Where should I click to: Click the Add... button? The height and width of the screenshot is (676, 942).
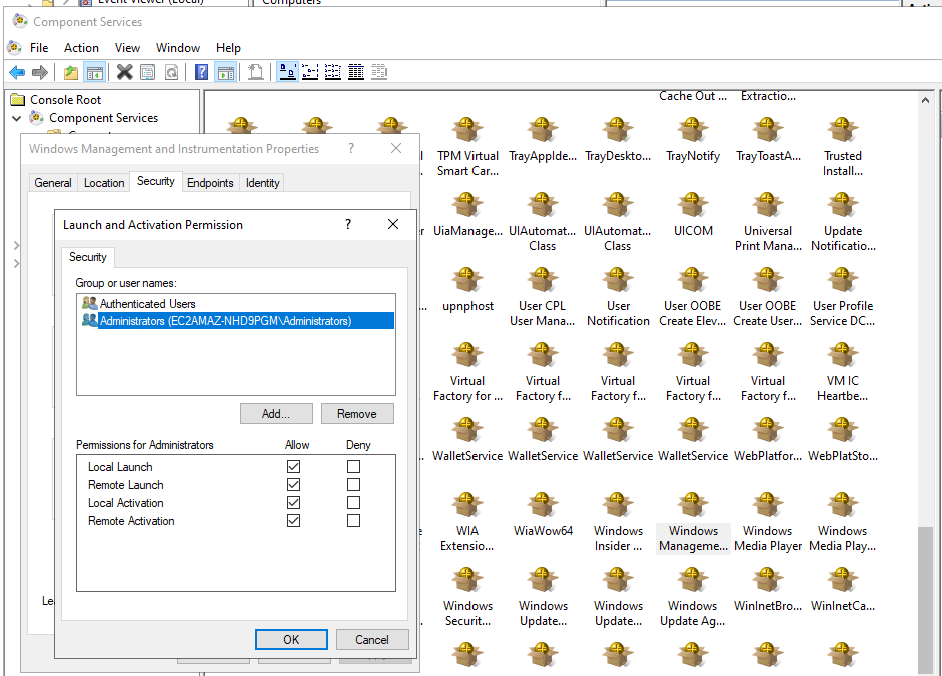(x=276, y=414)
